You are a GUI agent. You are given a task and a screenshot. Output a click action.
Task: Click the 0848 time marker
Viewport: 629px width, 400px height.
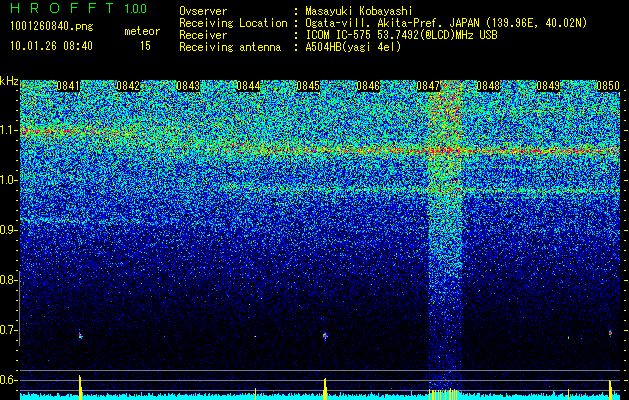[x=488, y=86]
